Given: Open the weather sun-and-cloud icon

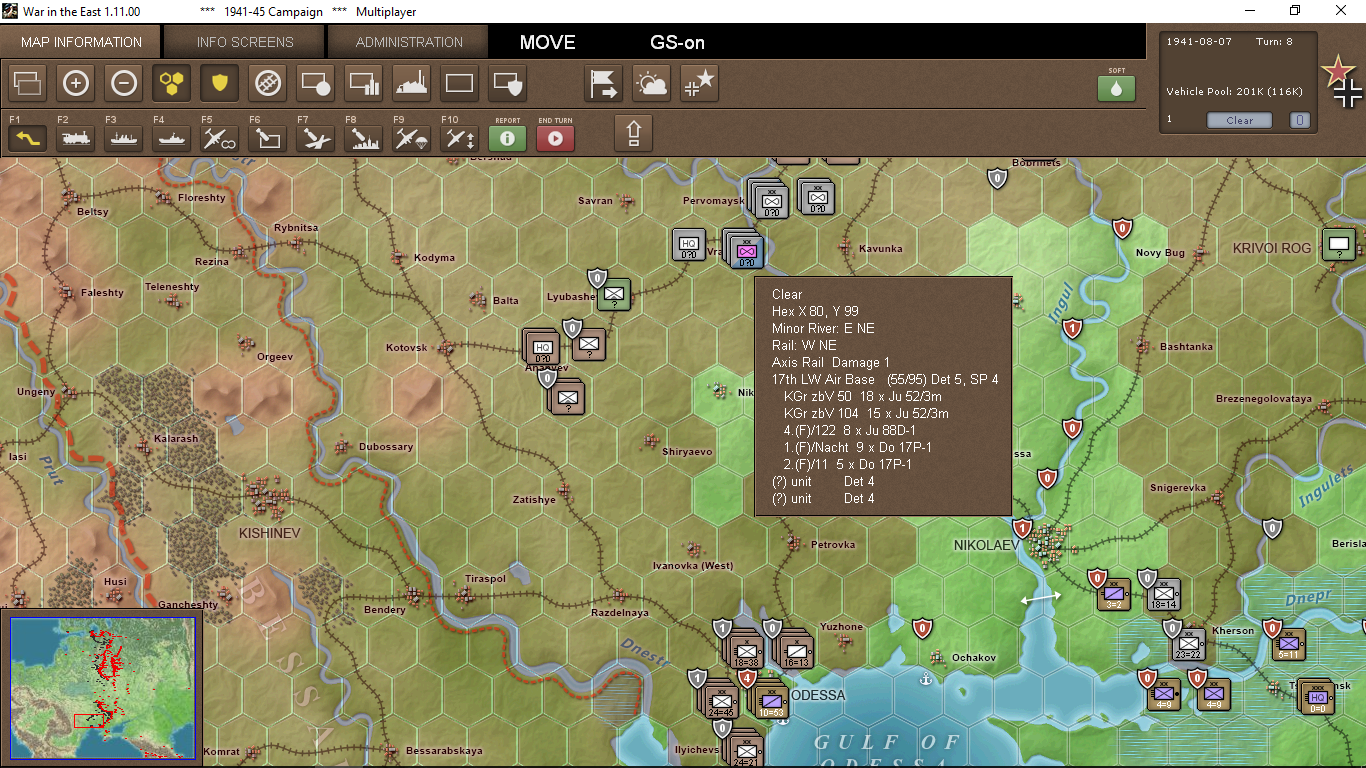Looking at the screenshot, I should point(652,83).
